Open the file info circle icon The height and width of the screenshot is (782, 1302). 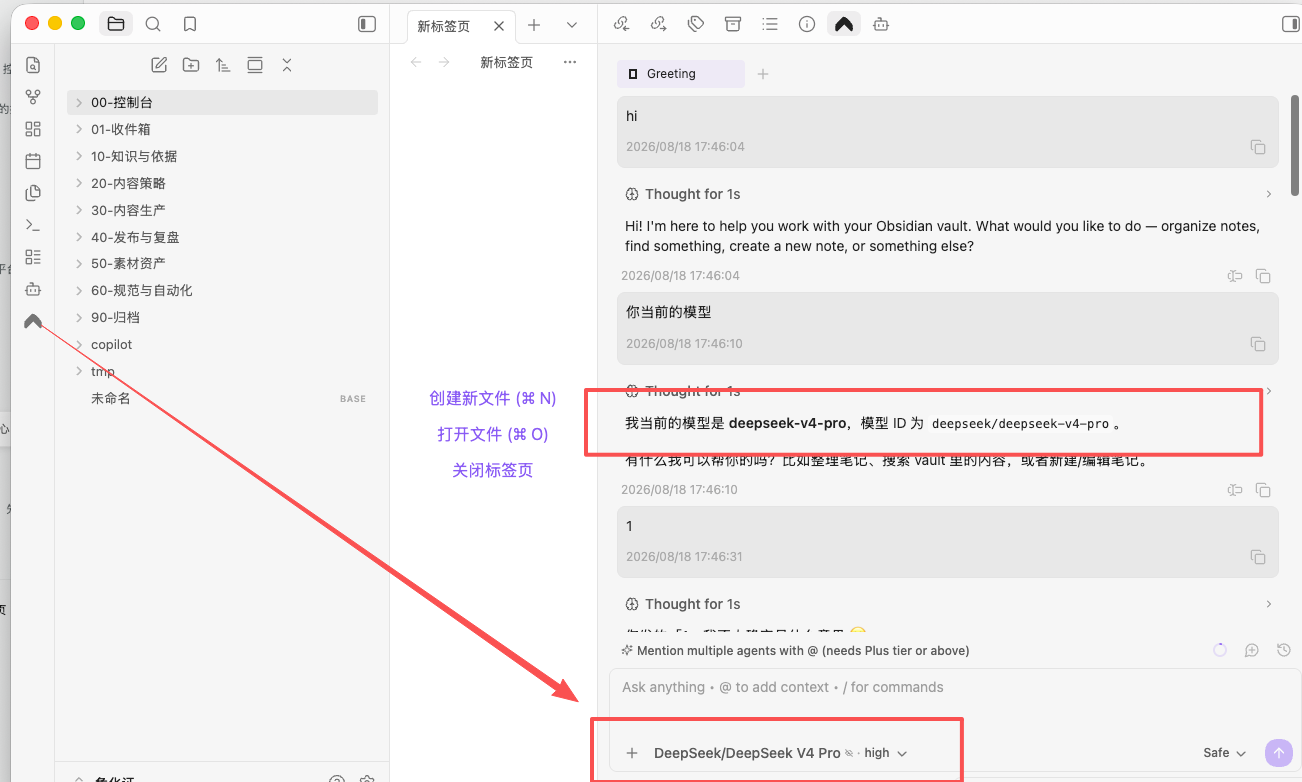coord(807,24)
